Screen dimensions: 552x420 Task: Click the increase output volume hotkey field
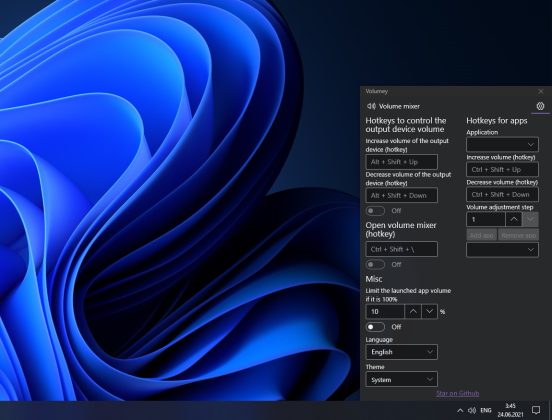click(401, 162)
